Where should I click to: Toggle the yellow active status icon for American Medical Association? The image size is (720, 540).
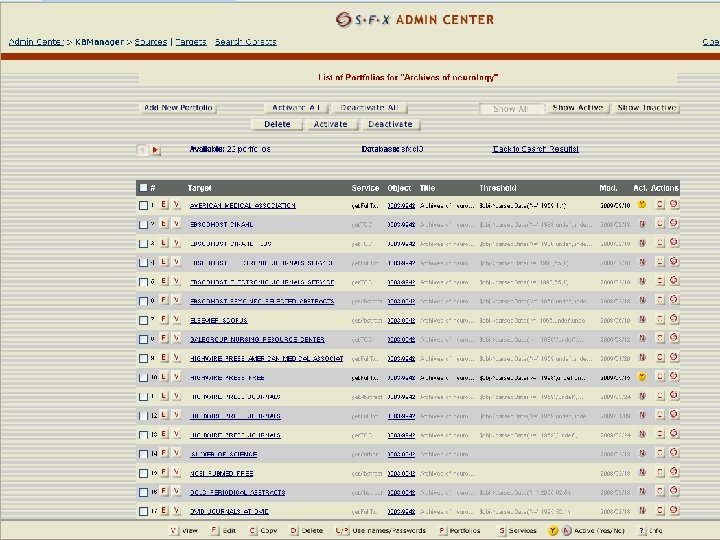click(x=642, y=205)
